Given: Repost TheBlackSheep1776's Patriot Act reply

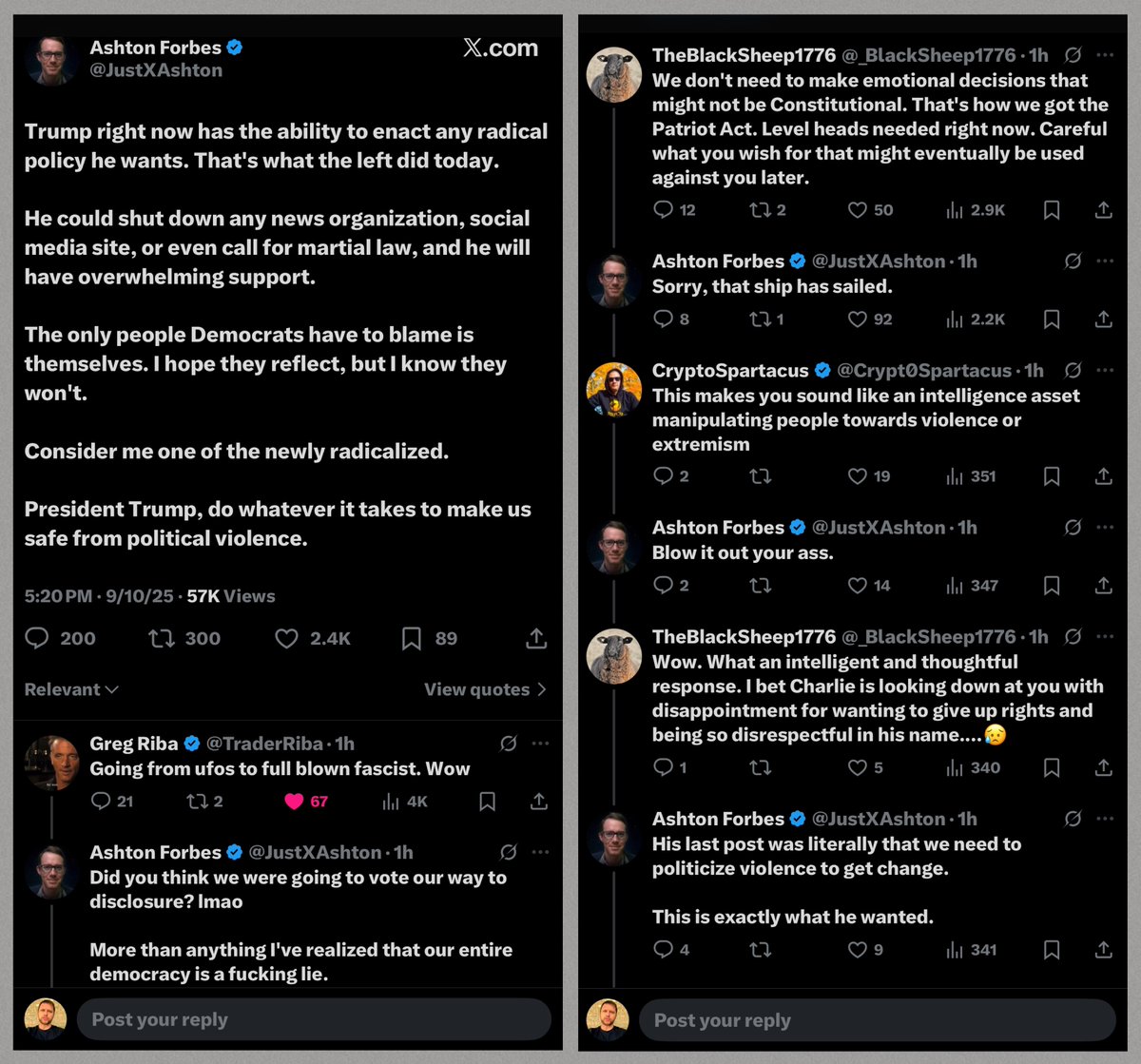Looking at the screenshot, I should (x=760, y=209).
